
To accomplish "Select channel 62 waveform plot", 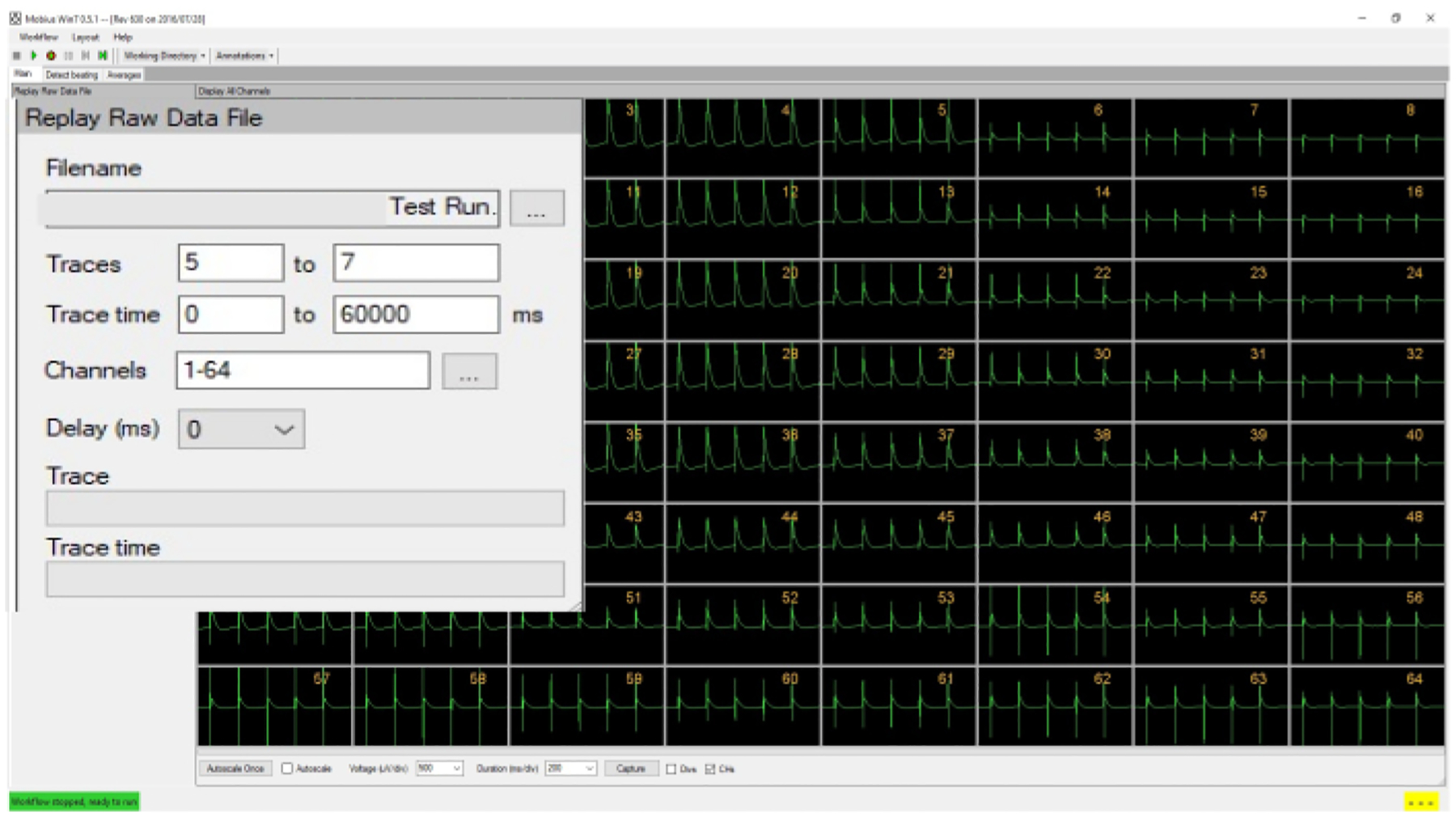I will pyautogui.click(x=1055, y=706).
